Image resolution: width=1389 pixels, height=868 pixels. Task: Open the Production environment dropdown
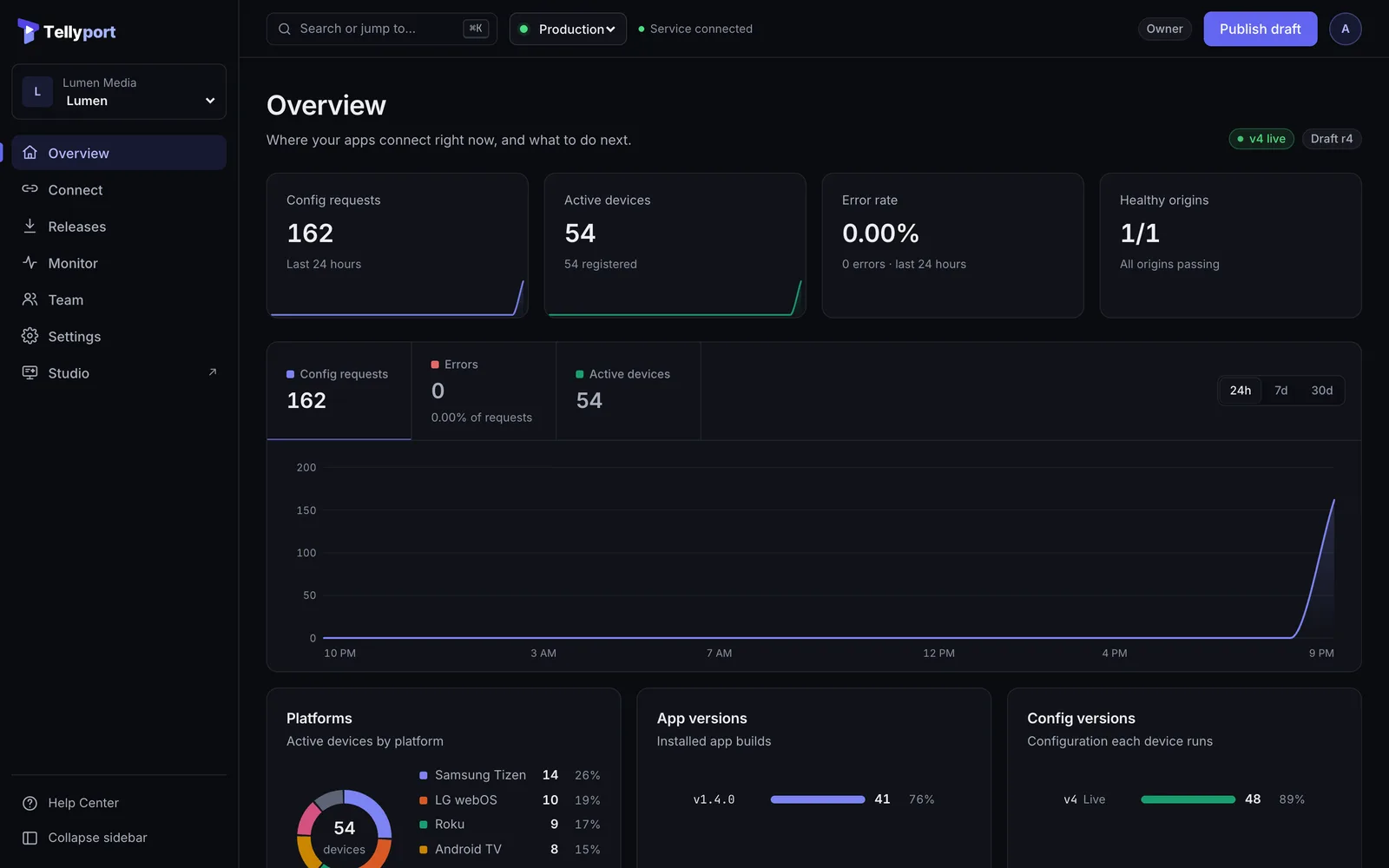coord(568,29)
